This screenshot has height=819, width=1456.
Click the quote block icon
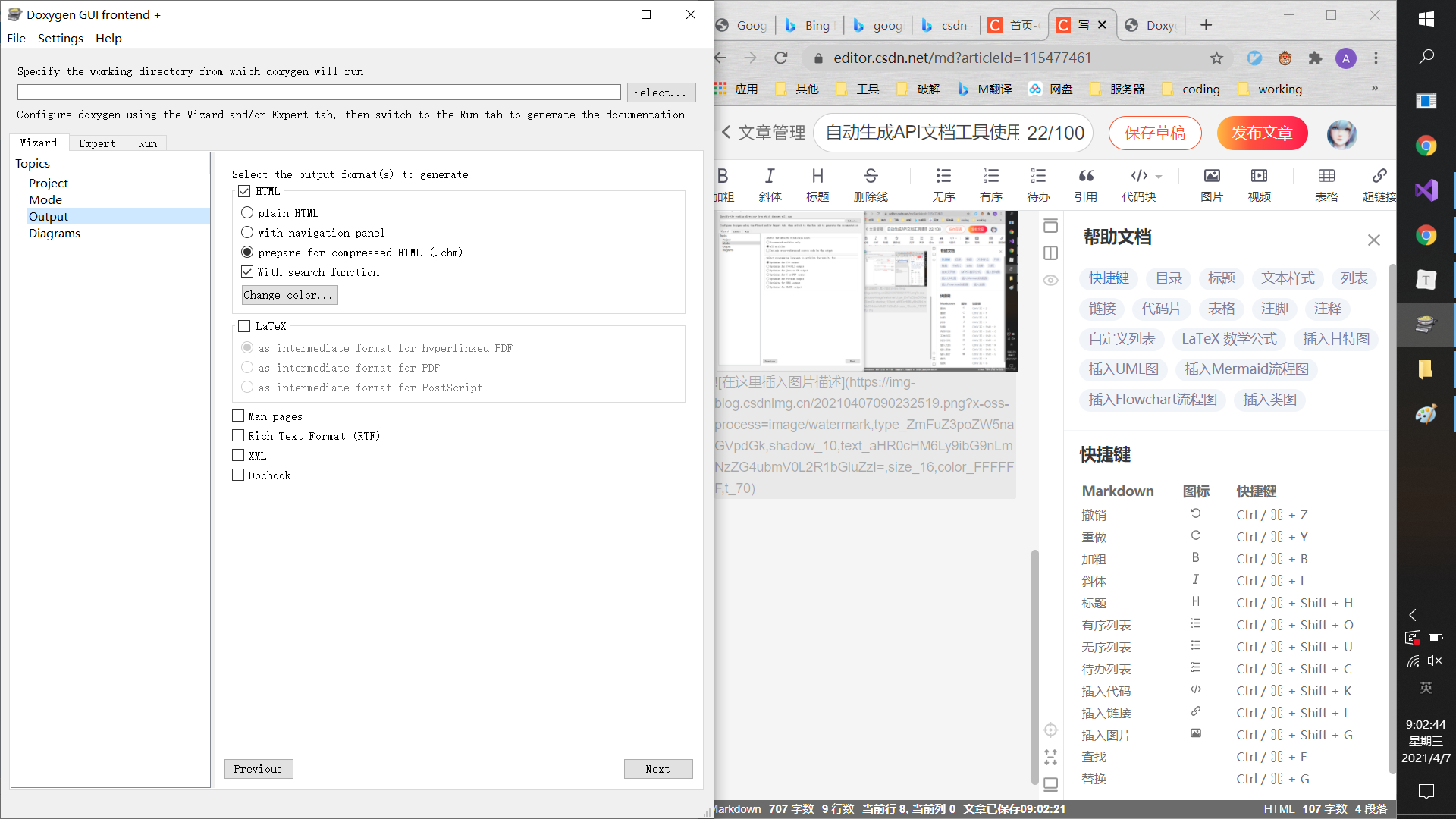[1086, 177]
